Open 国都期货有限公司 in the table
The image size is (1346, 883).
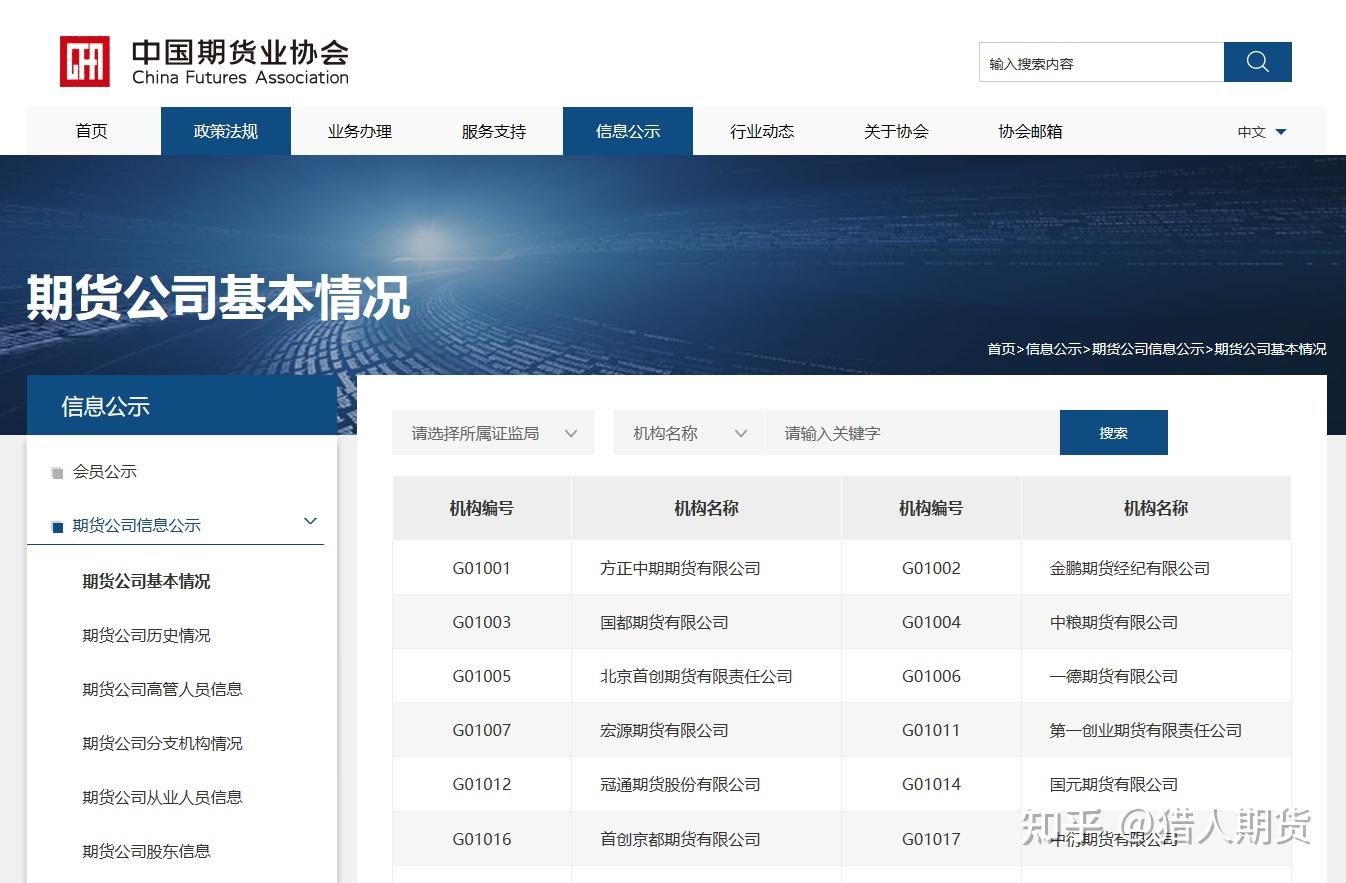click(x=664, y=622)
